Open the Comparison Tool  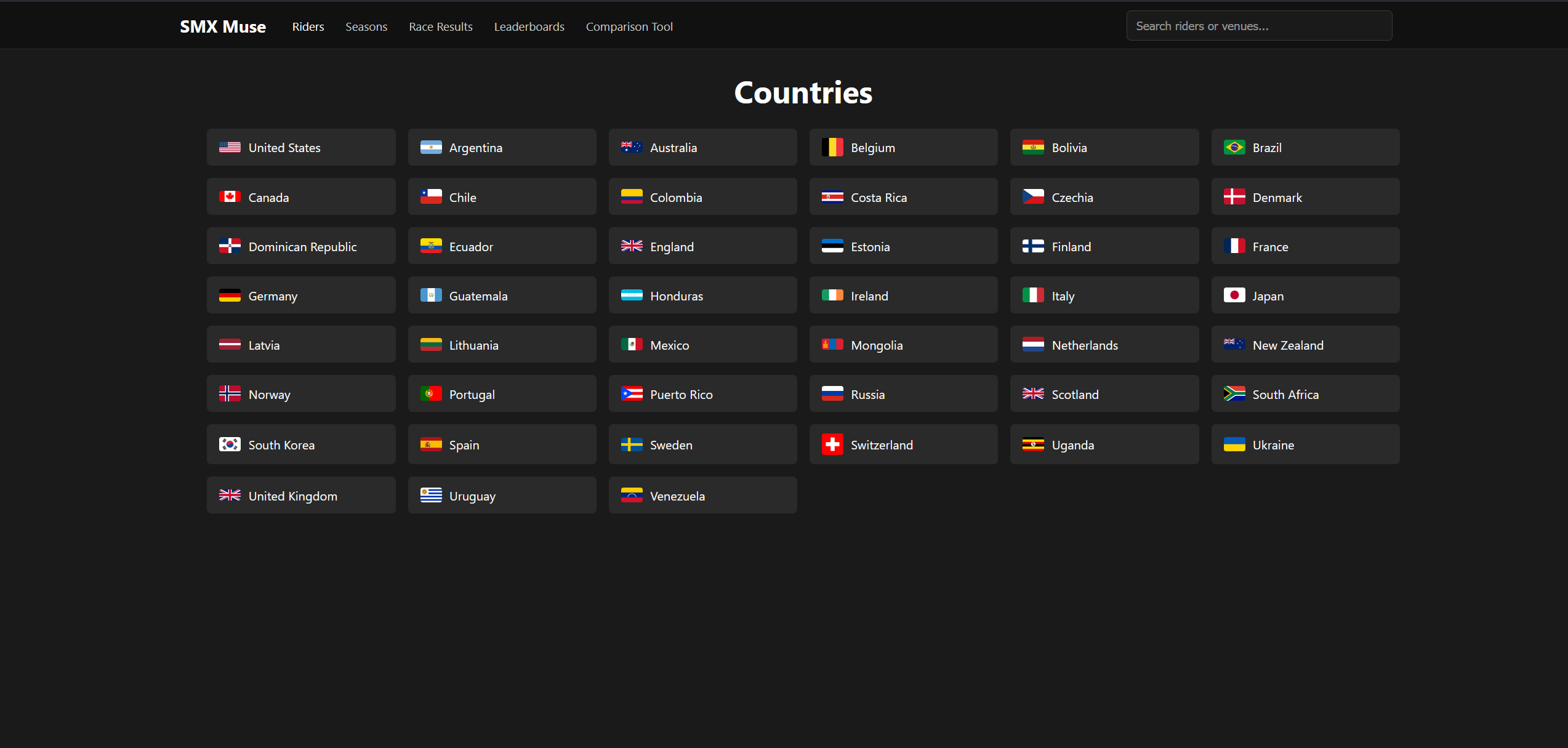coord(629,26)
